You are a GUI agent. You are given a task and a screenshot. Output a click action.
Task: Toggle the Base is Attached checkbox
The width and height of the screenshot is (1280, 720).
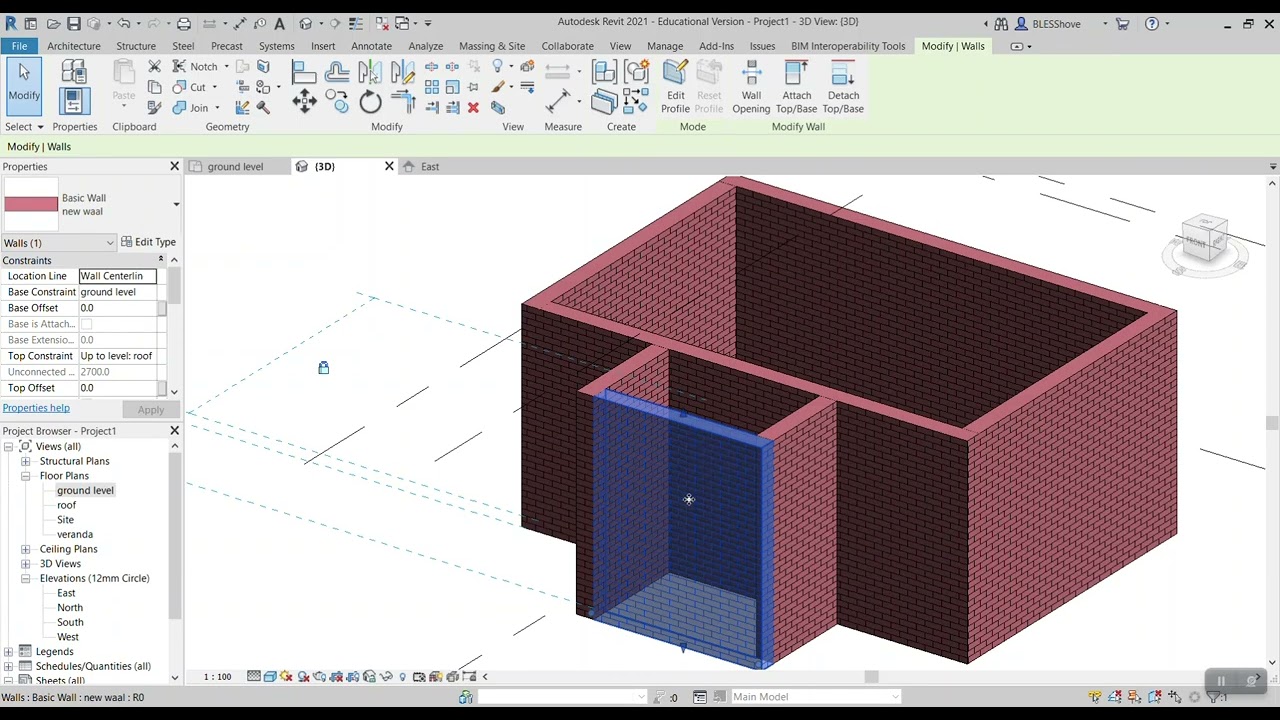(86, 324)
